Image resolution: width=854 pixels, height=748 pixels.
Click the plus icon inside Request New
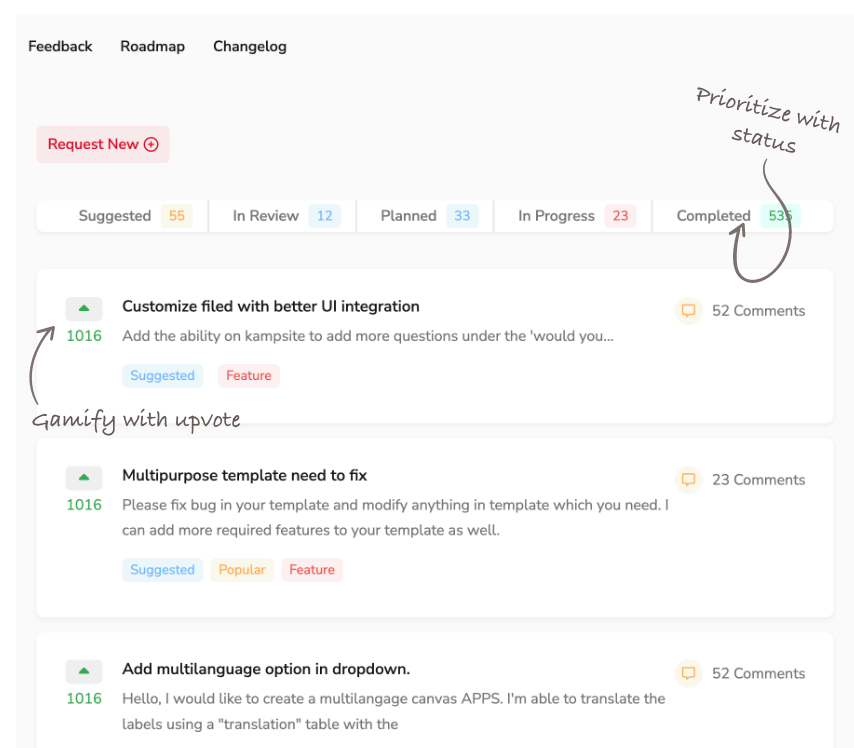pos(150,144)
